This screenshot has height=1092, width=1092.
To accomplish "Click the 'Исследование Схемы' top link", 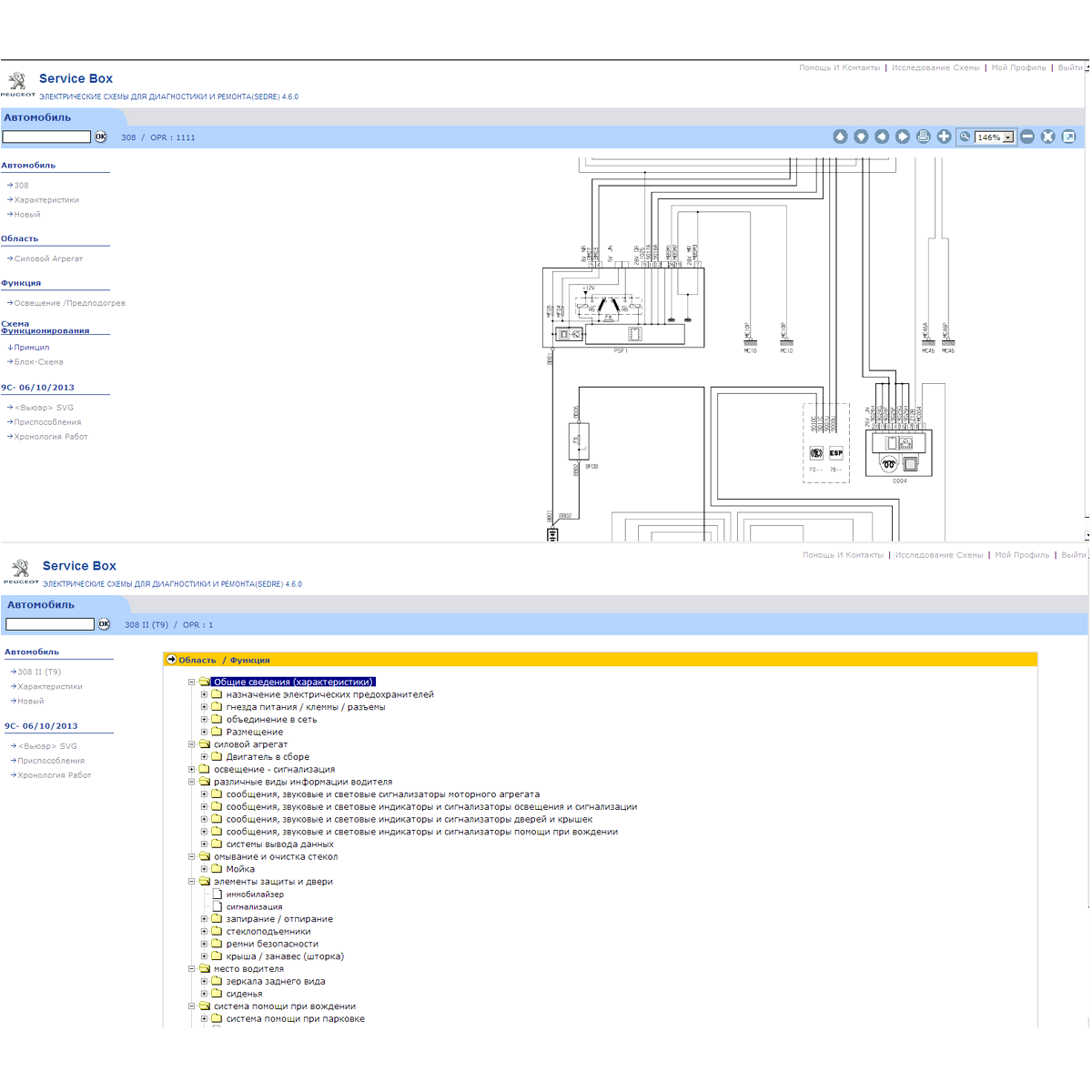I will tap(935, 67).
